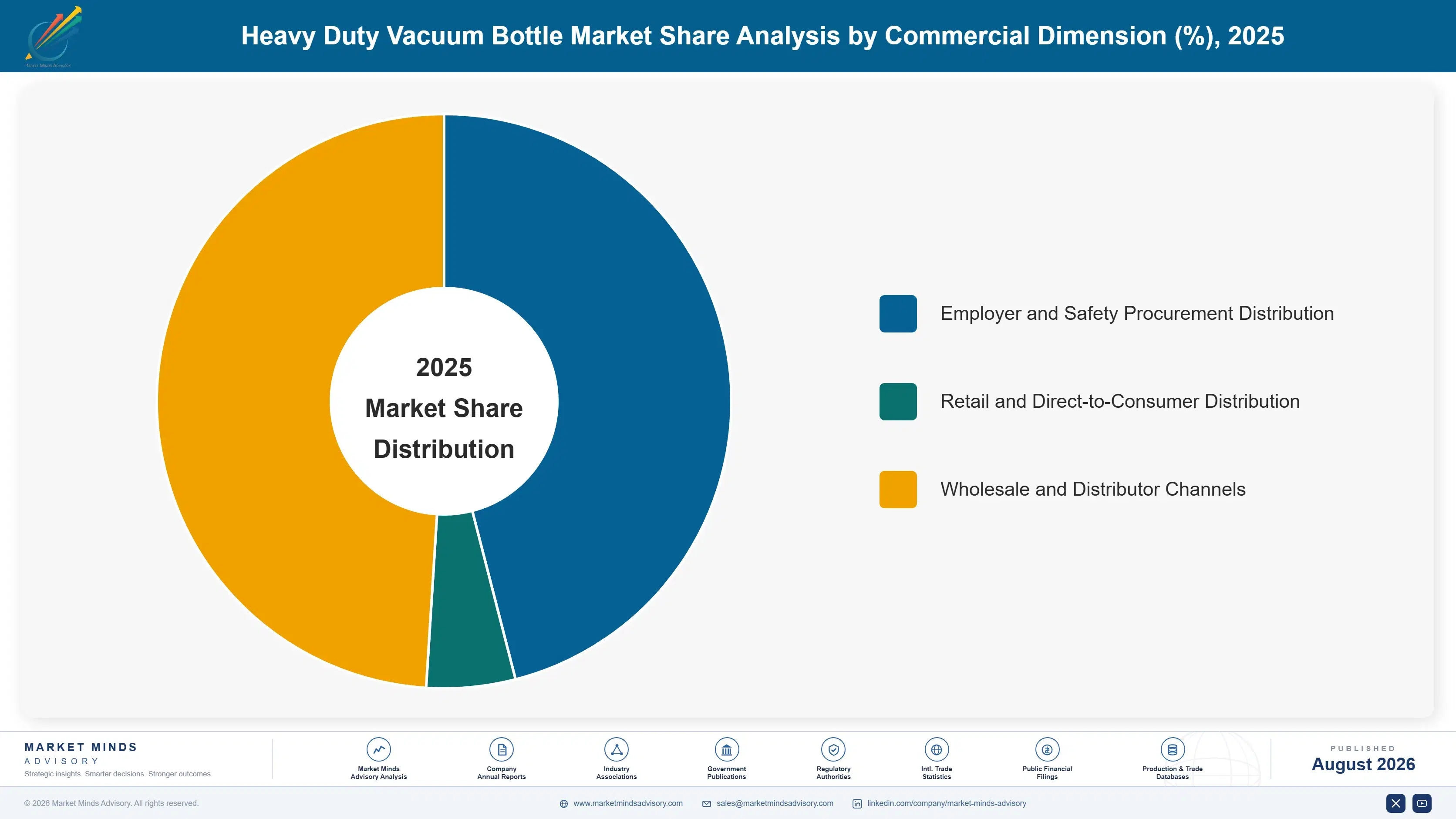Click the Intl. Trade Statistics globe icon
1456x819 pixels.
(x=937, y=749)
